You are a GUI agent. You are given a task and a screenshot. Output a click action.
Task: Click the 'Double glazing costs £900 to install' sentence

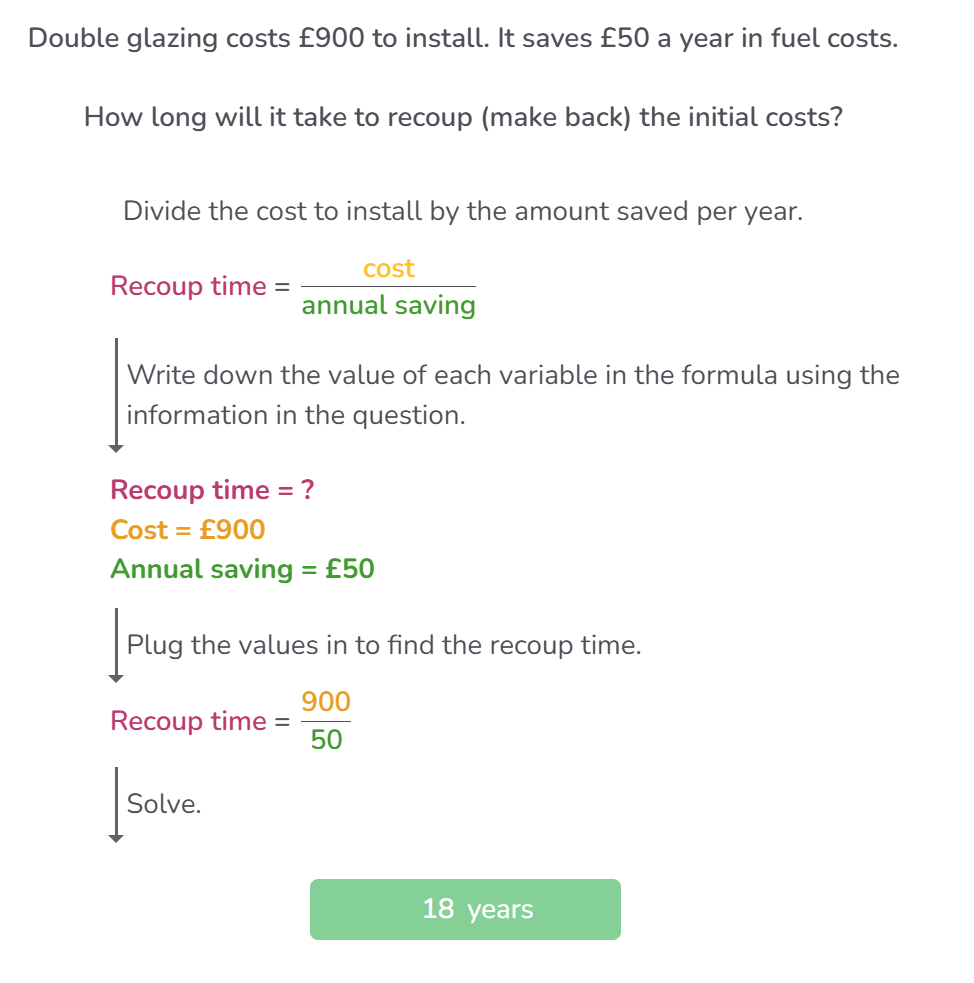463,39
